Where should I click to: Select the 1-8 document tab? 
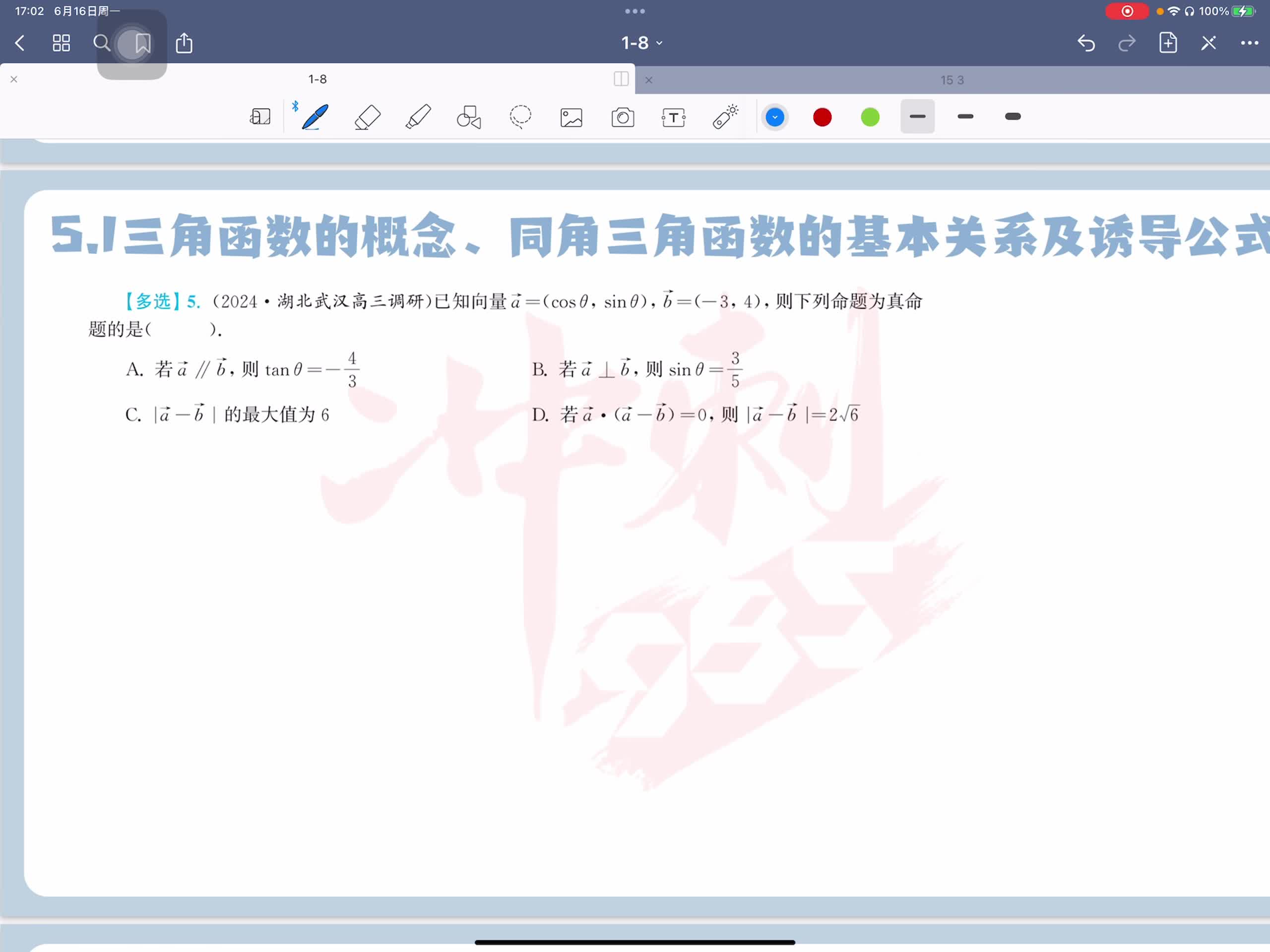coord(317,79)
